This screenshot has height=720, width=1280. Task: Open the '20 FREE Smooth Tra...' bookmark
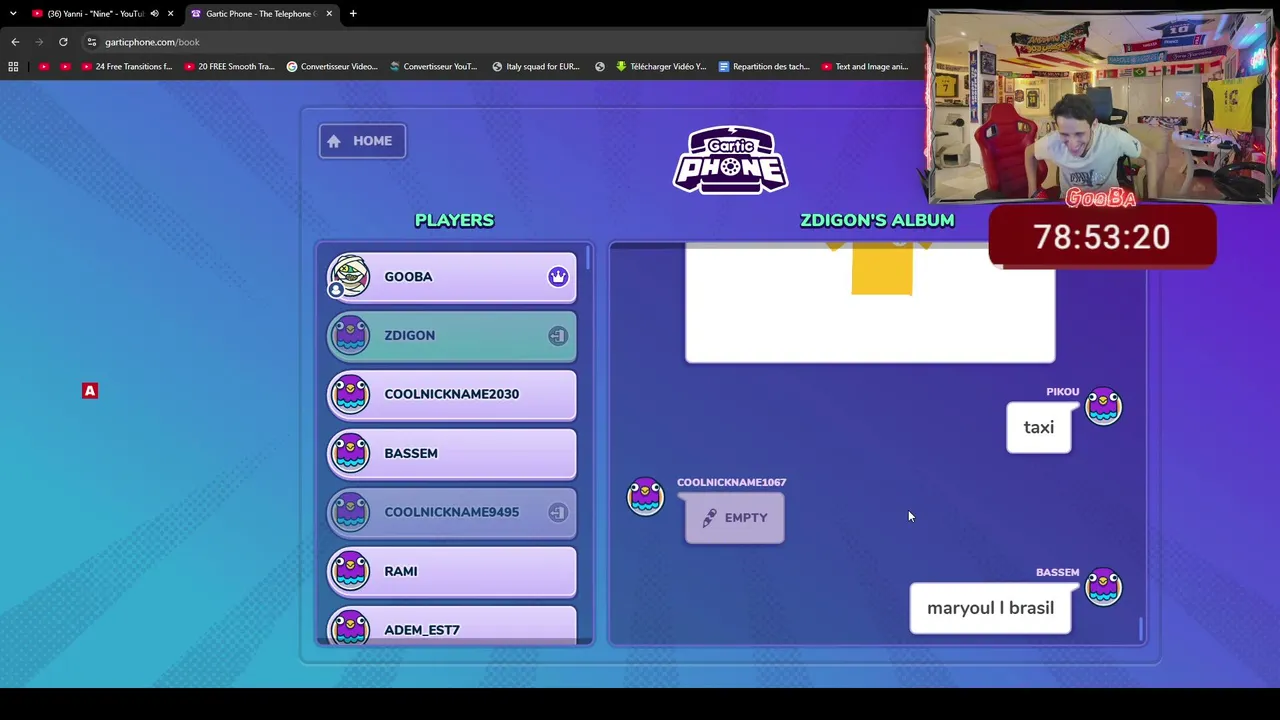click(x=229, y=67)
